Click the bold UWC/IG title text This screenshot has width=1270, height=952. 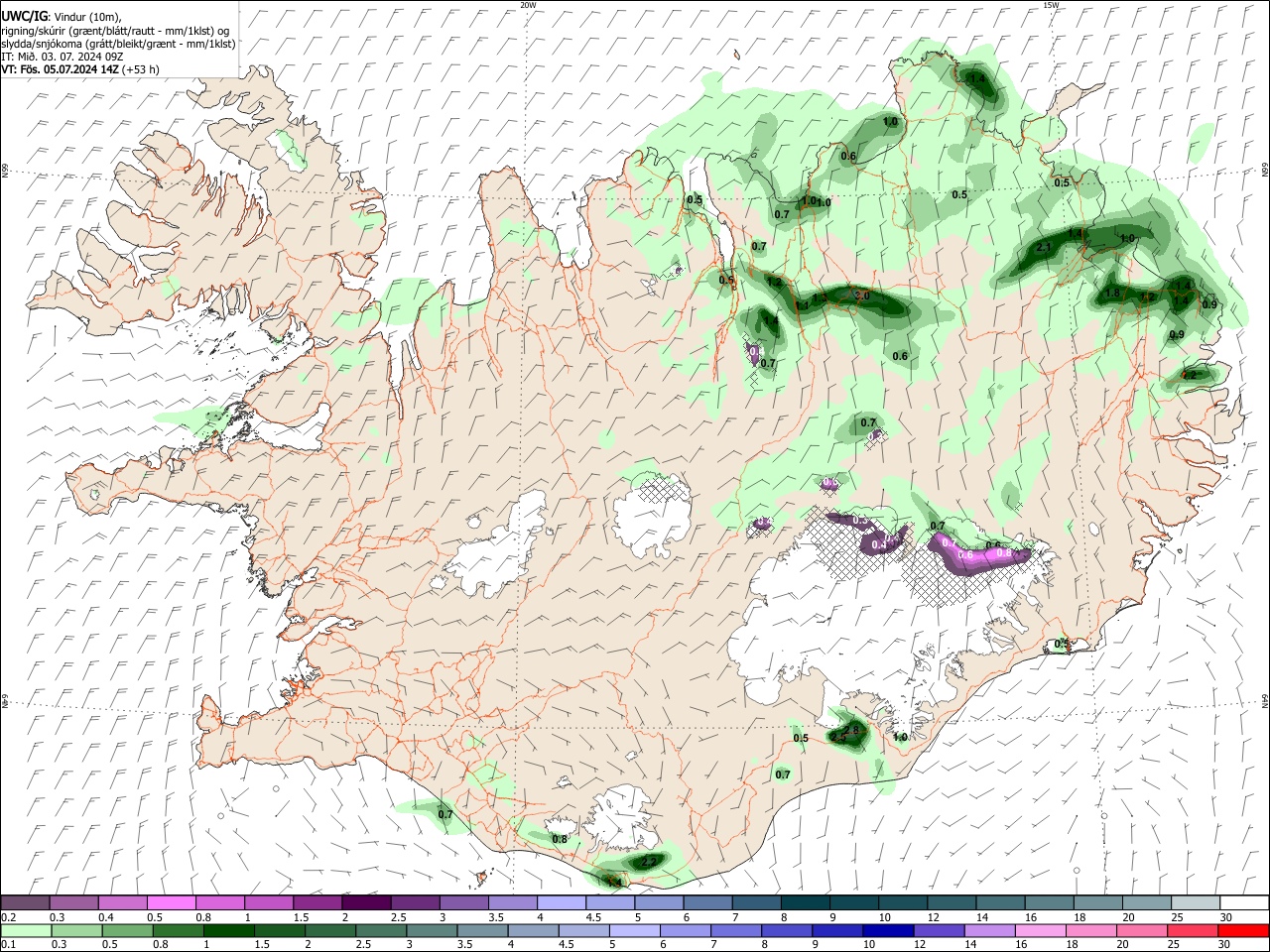pos(24,16)
